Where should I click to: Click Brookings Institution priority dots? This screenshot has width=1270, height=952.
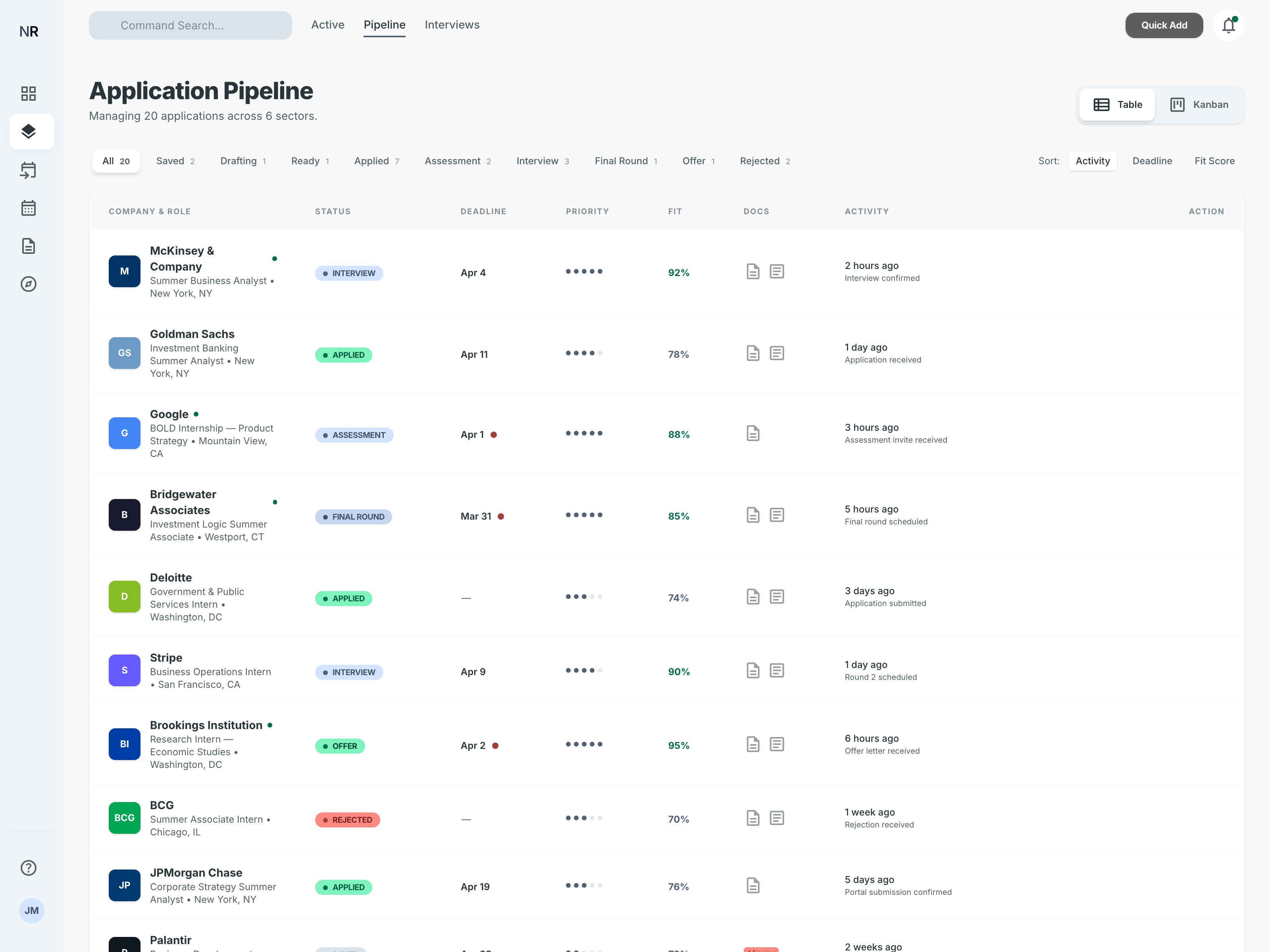pyautogui.click(x=584, y=744)
